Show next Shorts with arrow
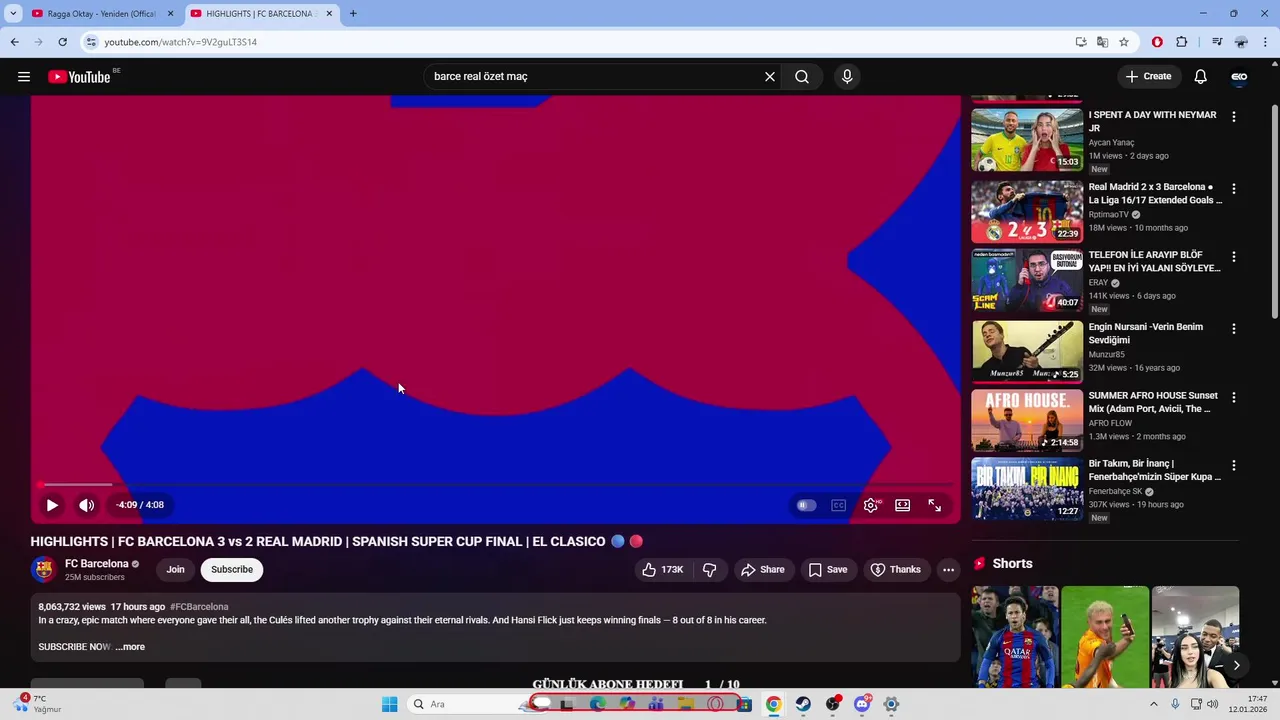Viewport: 1280px width, 720px height. click(x=1236, y=665)
